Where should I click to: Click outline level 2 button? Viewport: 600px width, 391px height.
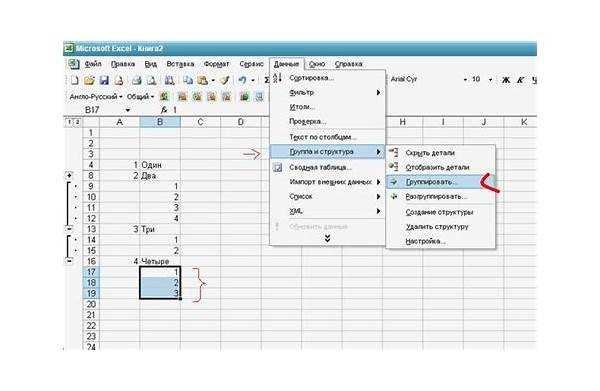(77, 122)
